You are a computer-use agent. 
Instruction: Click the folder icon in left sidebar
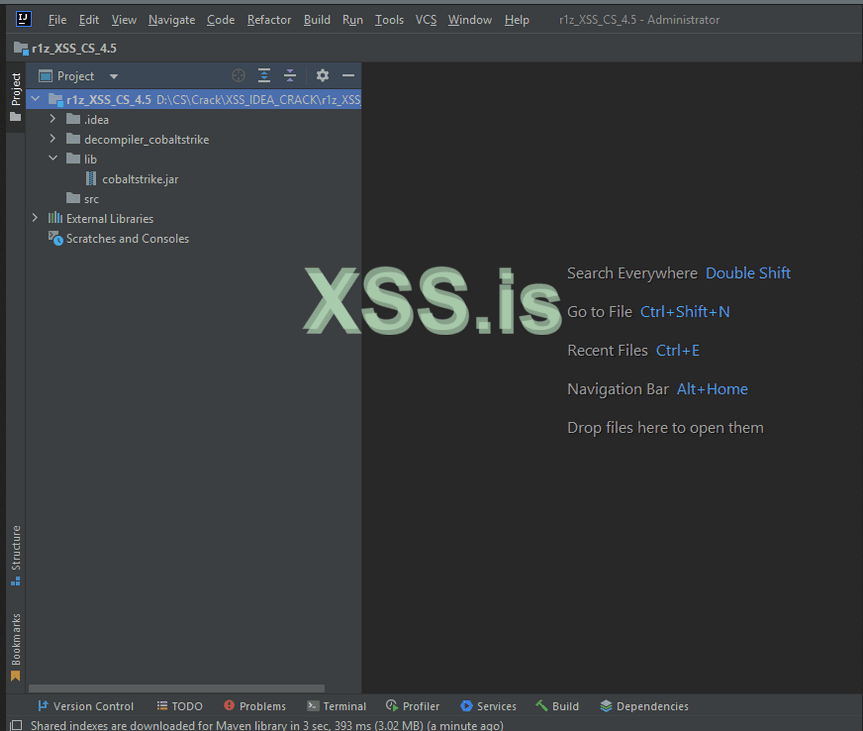15,117
